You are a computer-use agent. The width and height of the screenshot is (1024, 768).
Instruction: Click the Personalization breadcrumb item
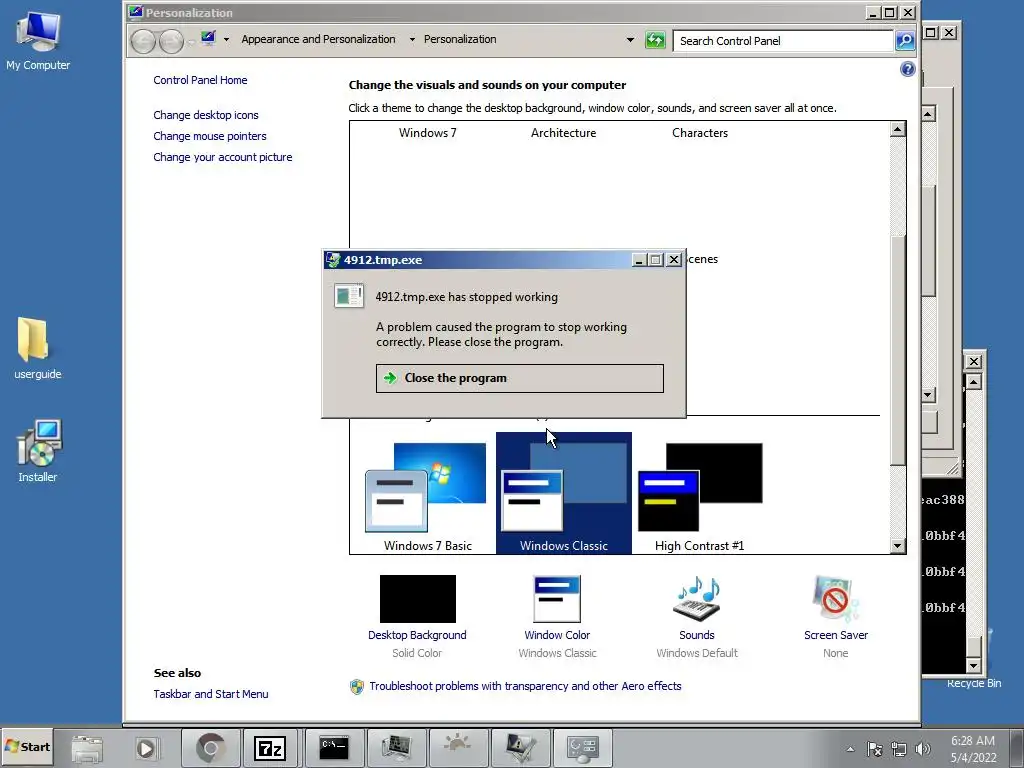tap(460, 39)
